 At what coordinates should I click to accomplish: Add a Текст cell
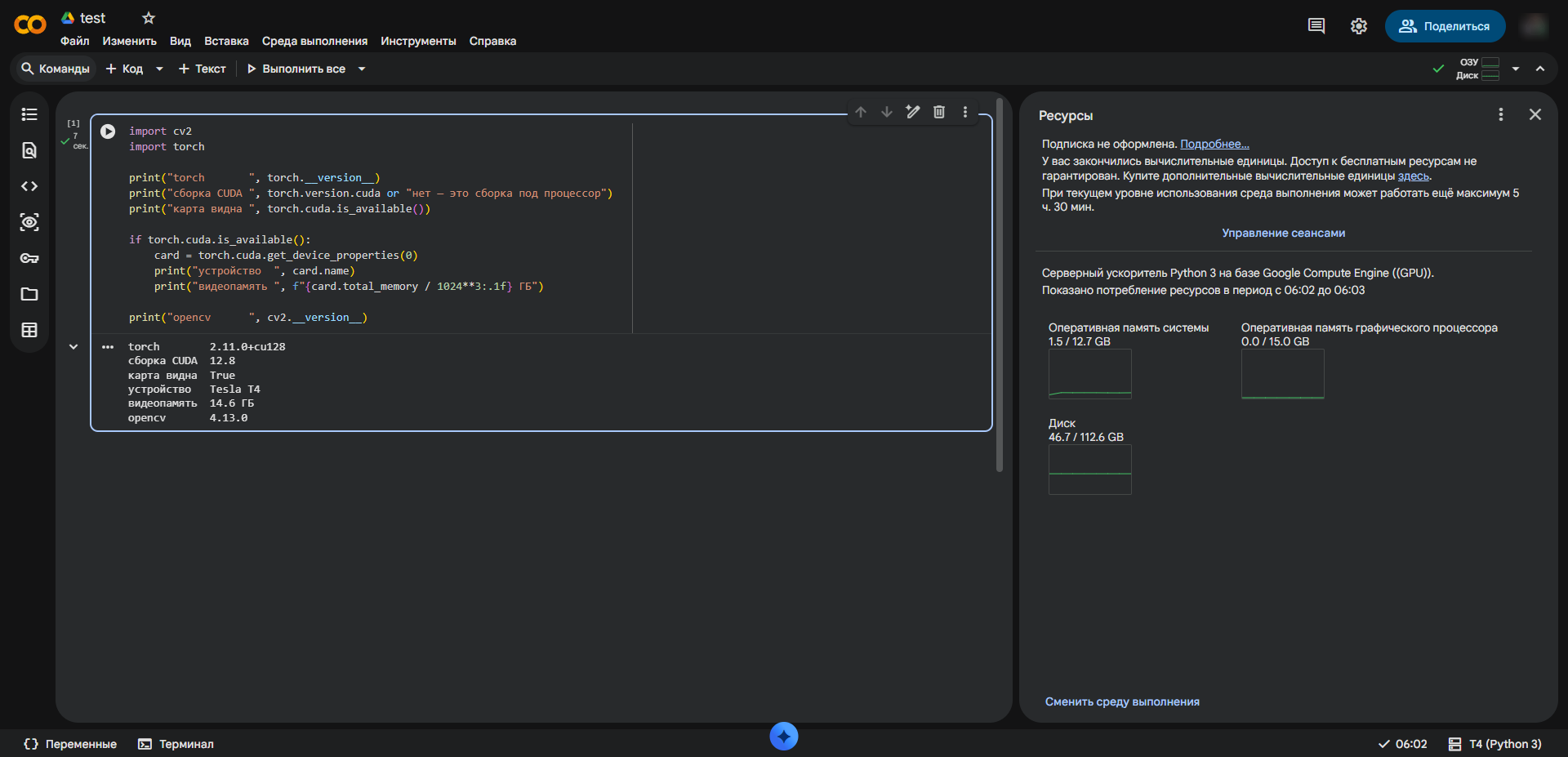[x=202, y=69]
